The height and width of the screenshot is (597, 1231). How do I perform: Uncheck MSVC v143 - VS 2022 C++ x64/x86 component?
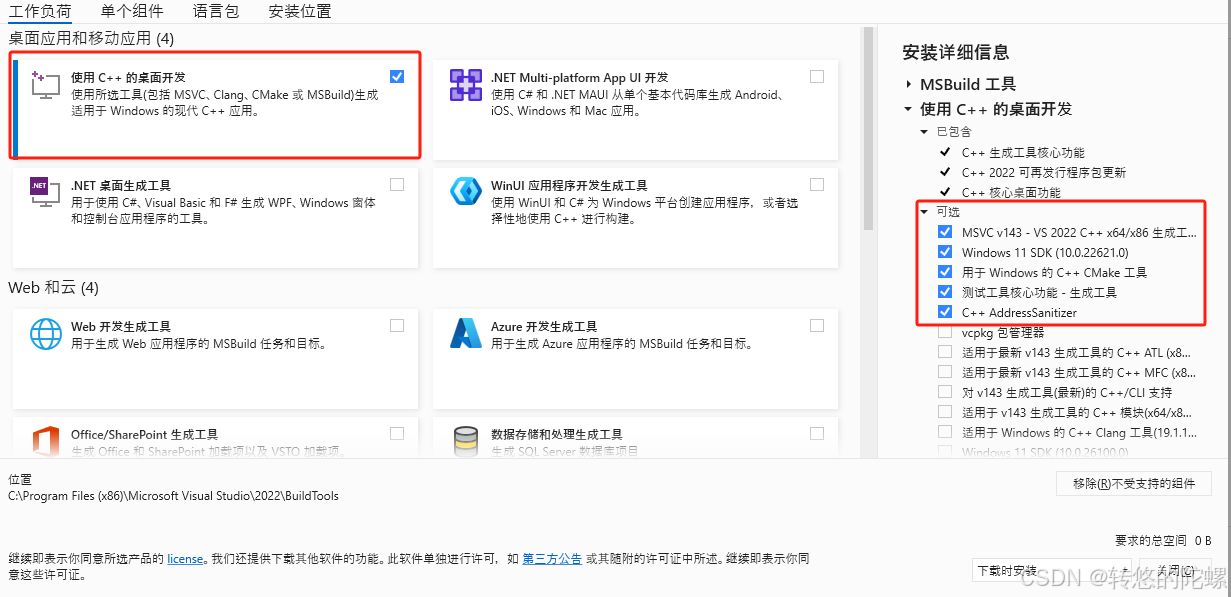(x=945, y=232)
